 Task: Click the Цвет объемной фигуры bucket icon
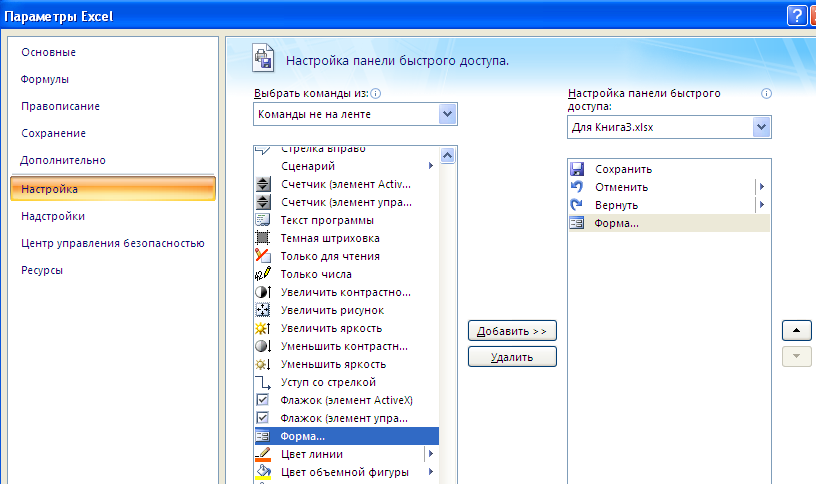pos(263,472)
